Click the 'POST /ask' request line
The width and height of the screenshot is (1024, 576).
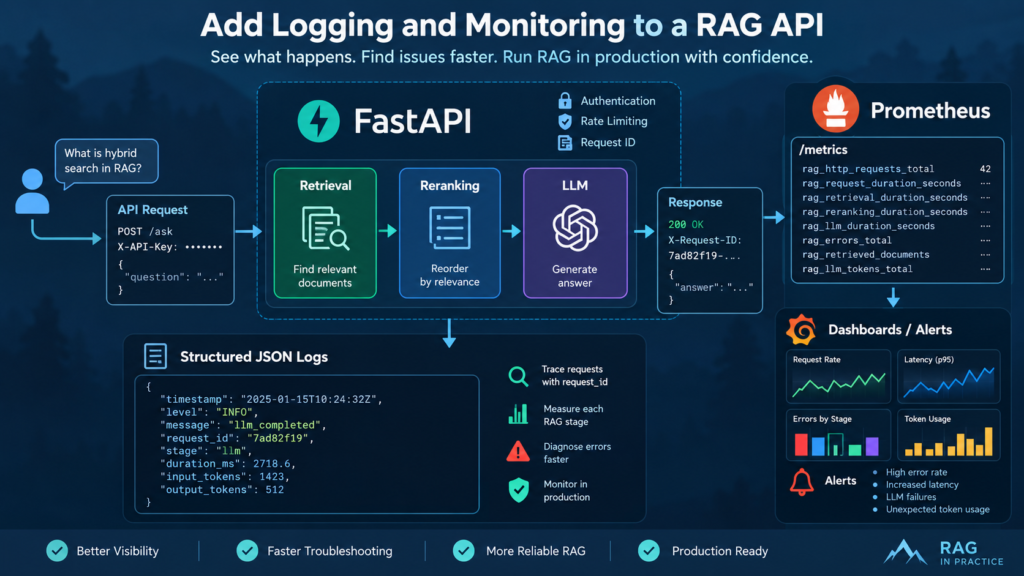coord(145,231)
